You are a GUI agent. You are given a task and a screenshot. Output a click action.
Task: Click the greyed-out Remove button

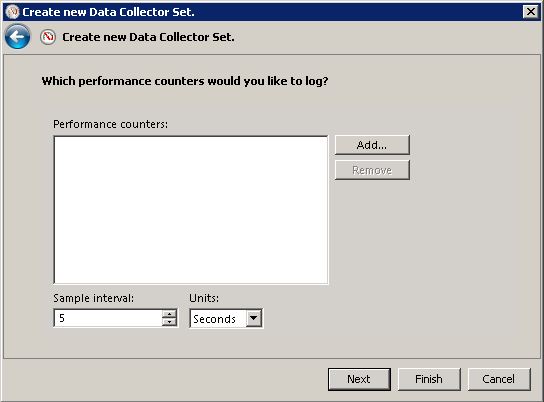click(x=372, y=170)
